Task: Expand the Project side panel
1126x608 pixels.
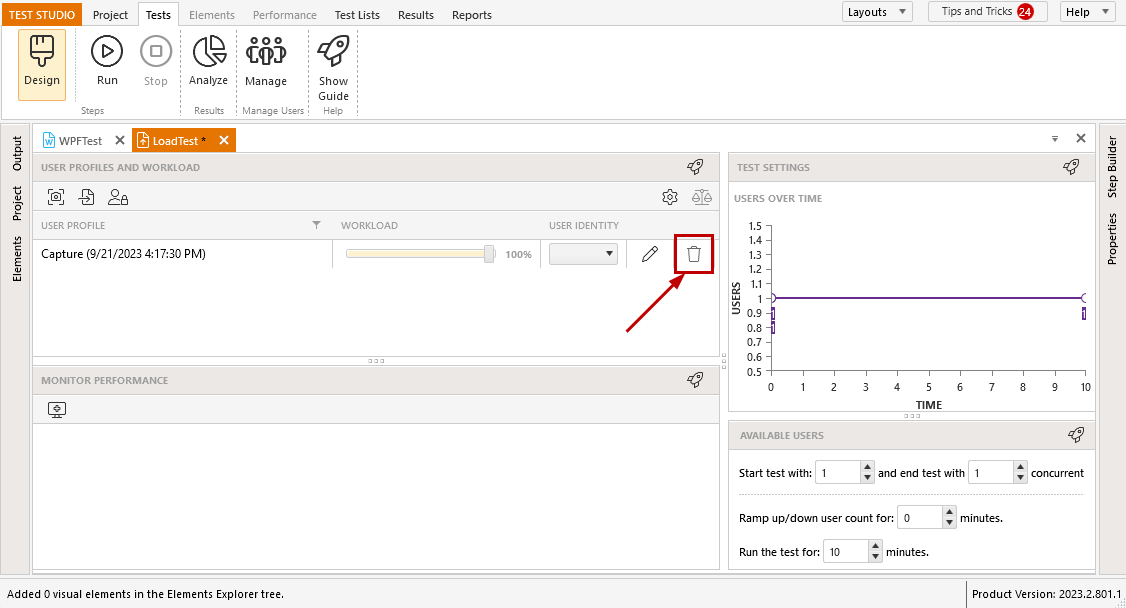Action: [x=17, y=203]
